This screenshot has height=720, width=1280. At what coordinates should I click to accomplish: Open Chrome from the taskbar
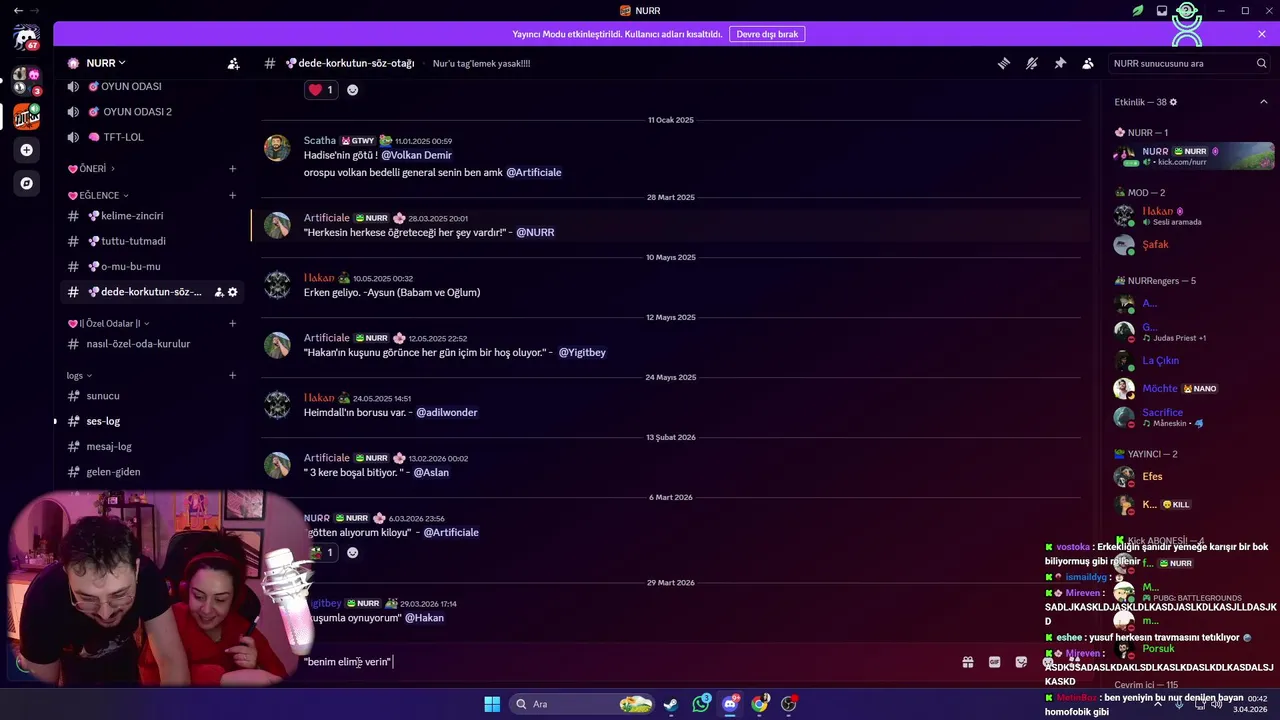click(759, 704)
